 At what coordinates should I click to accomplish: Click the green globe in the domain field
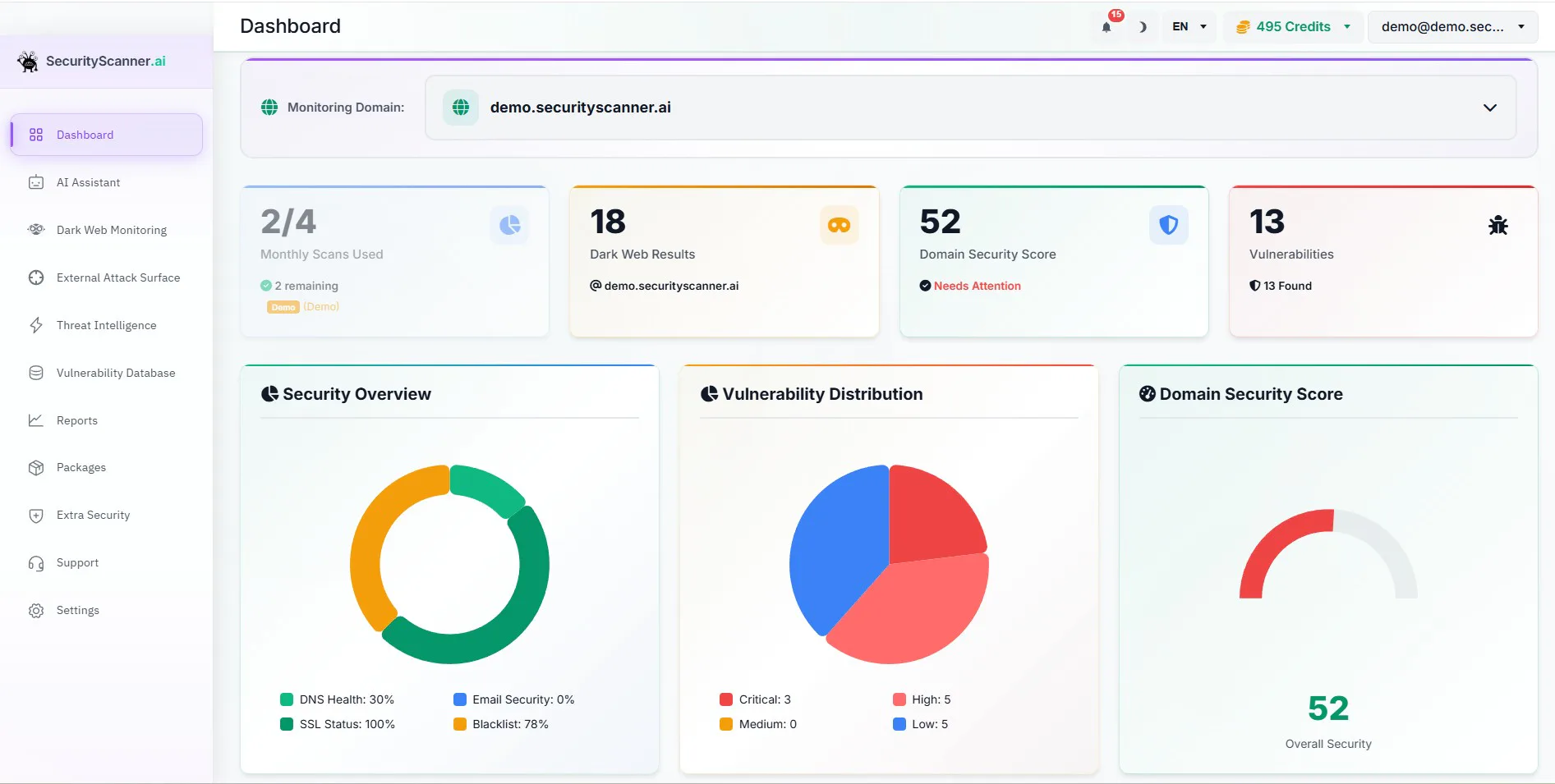coord(461,108)
